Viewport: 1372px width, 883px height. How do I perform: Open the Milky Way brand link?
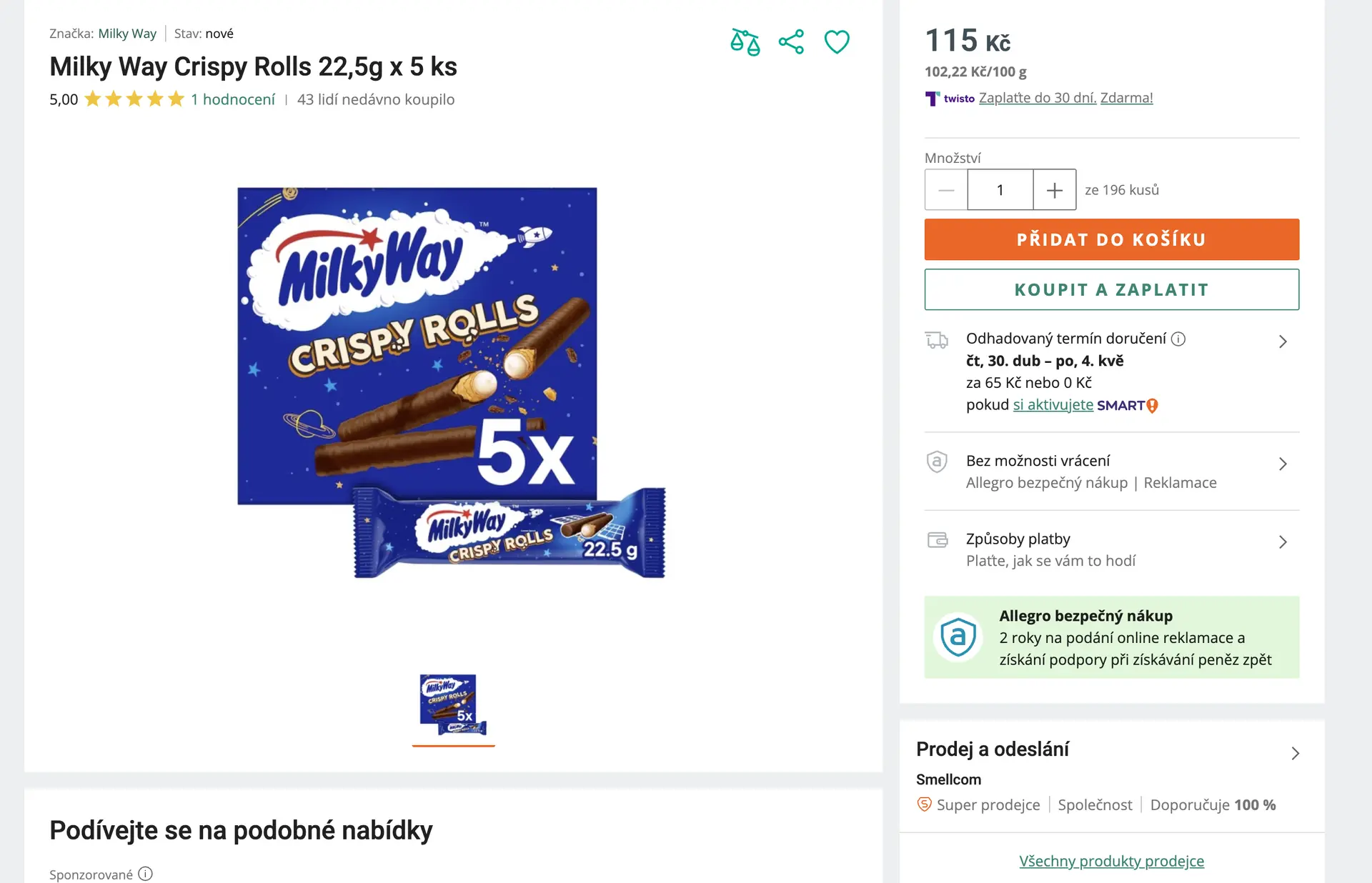(x=127, y=34)
